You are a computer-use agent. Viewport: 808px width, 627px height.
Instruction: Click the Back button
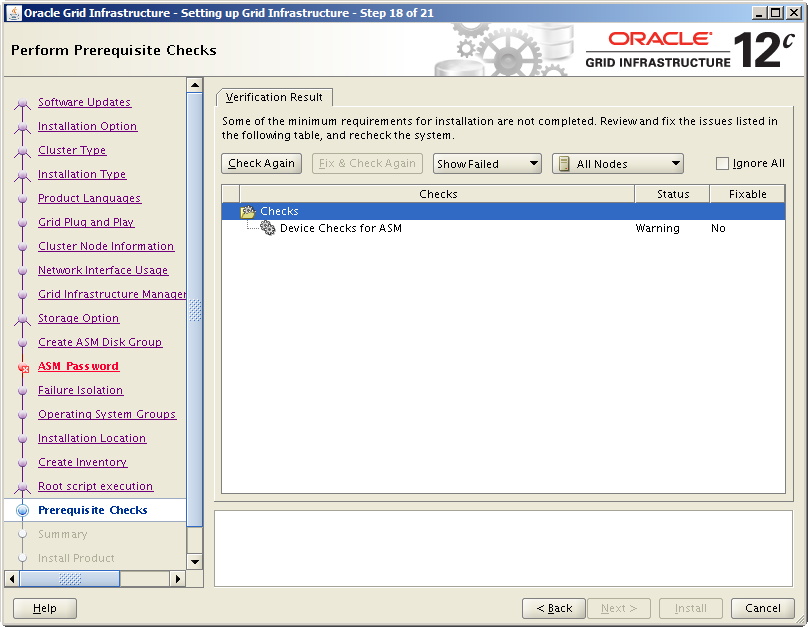click(x=554, y=608)
